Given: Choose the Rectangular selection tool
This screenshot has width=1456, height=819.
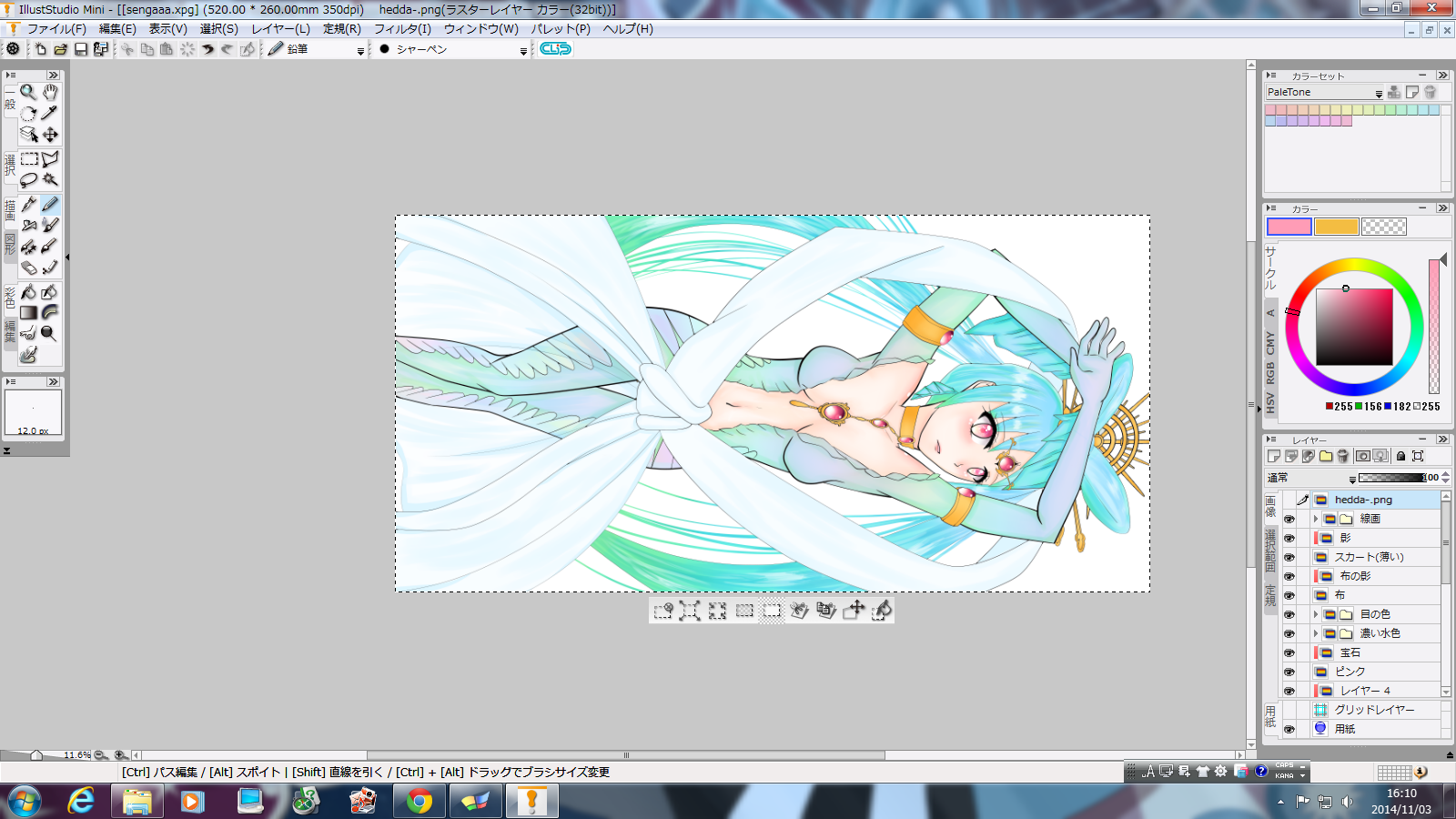Looking at the screenshot, I should tap(28, 159).
